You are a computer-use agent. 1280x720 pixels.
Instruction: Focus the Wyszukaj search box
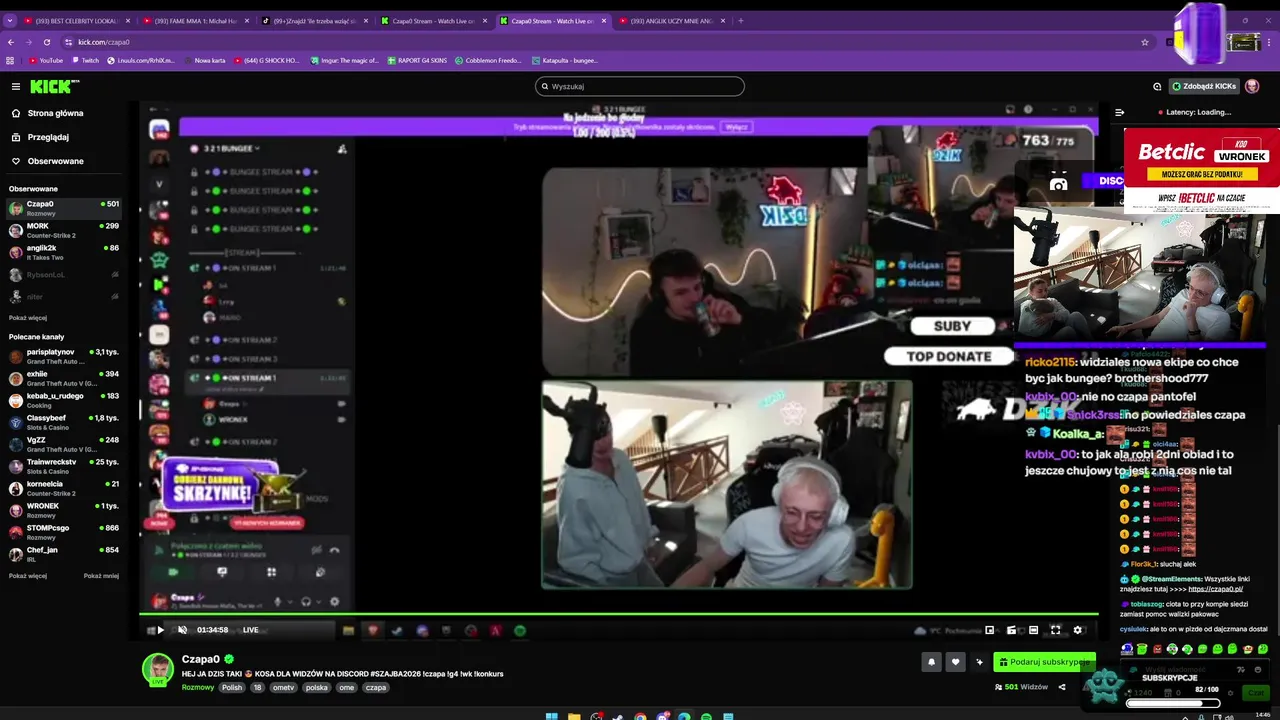click(640, 86)
